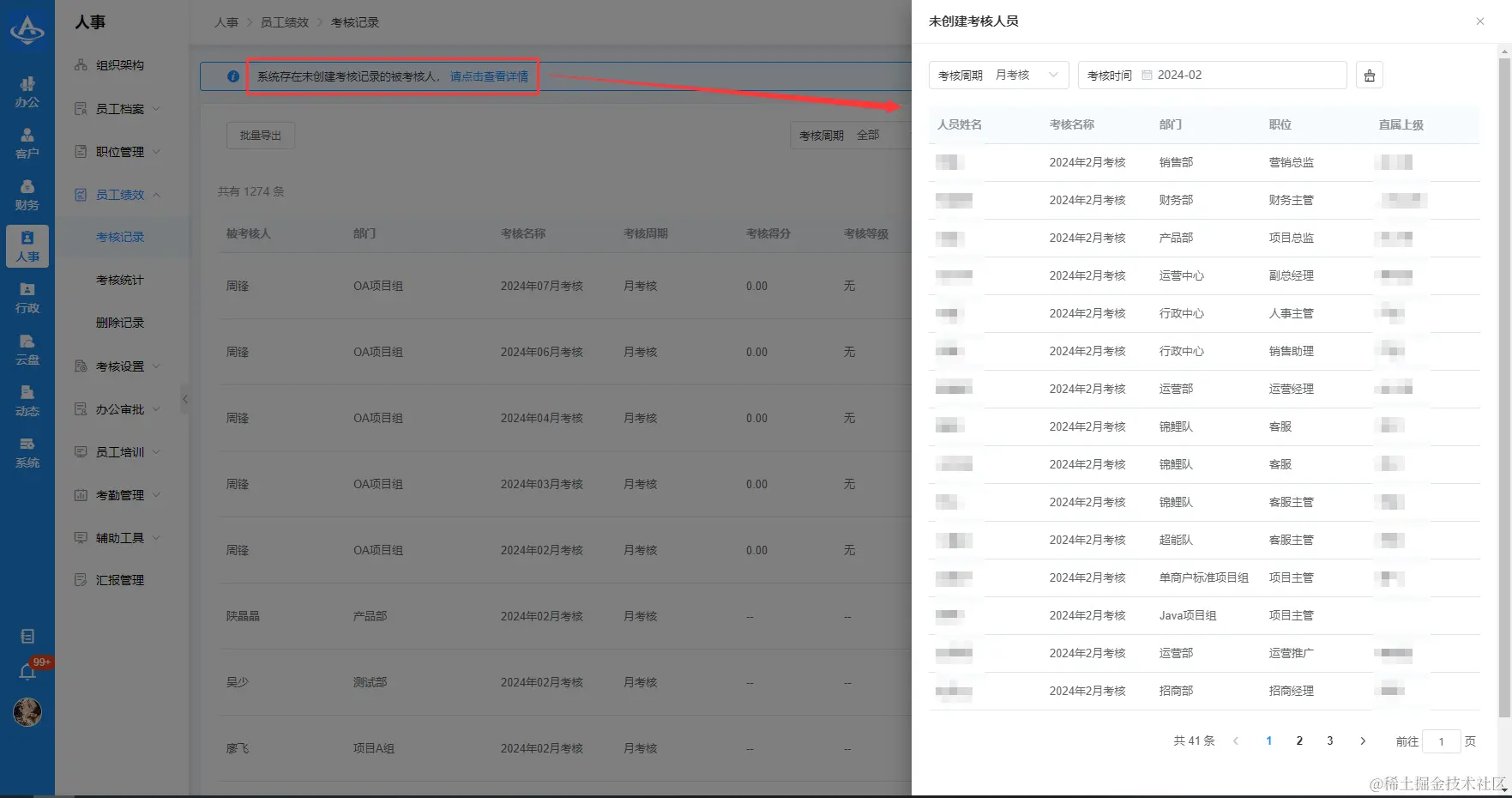Click the app logo at top left
The width and height of the screenshot is (1512, 798).
(x=27, y=30)
